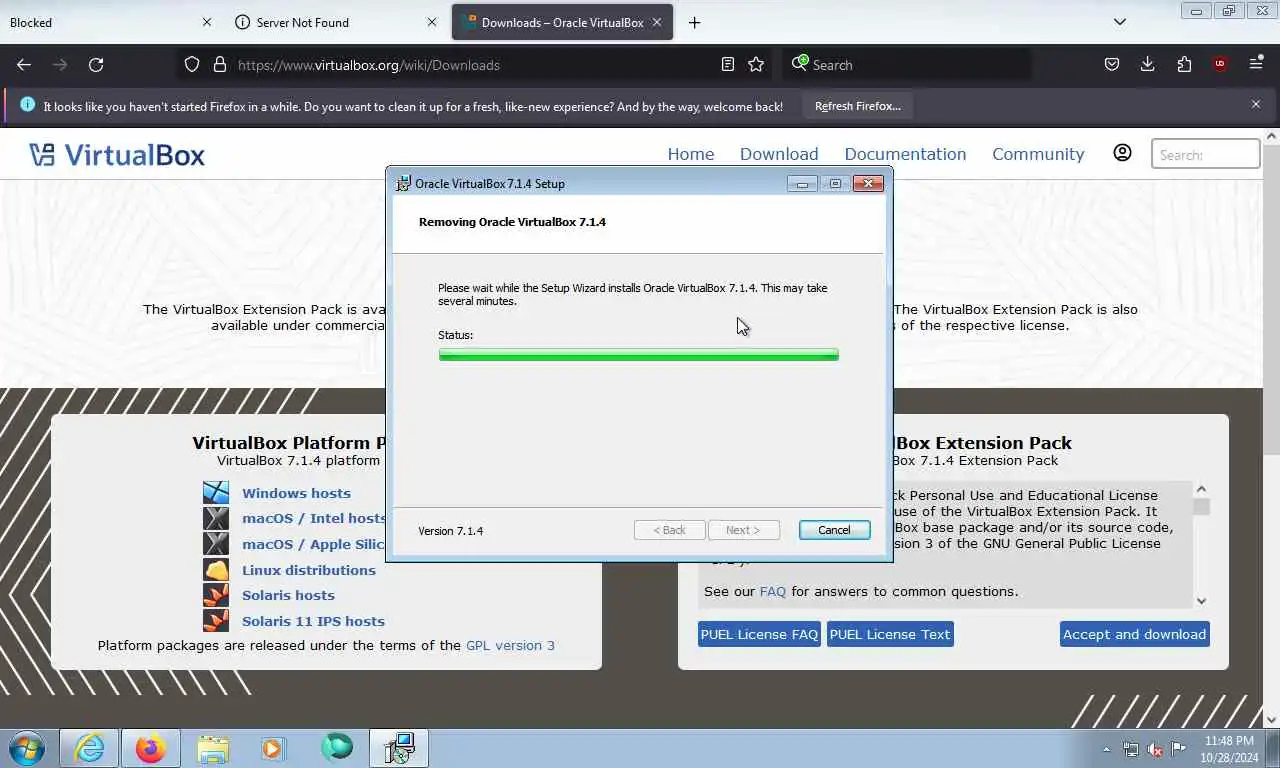Open the Firefox downloads panel
The height and width of the screenshot is (768, 1280).
1148,64
